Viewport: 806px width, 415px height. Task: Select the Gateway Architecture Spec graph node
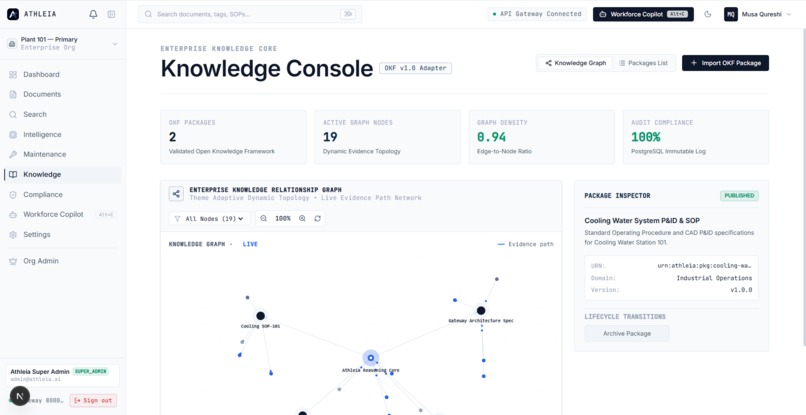coord(481,311)
